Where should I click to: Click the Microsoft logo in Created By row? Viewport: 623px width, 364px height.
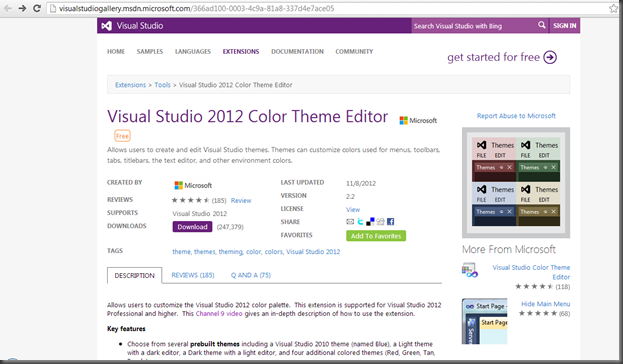pos(193,185)
